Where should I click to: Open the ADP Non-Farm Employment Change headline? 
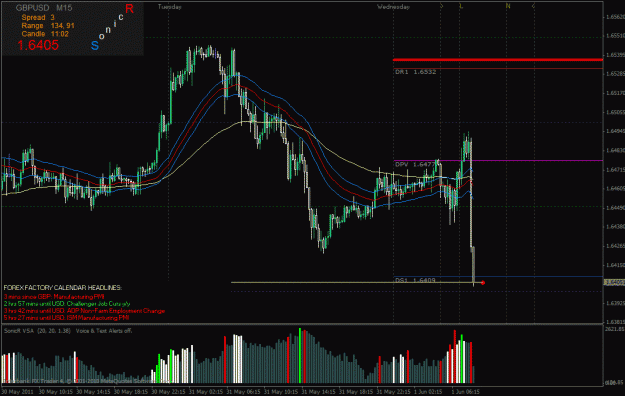tap(84, 311)
